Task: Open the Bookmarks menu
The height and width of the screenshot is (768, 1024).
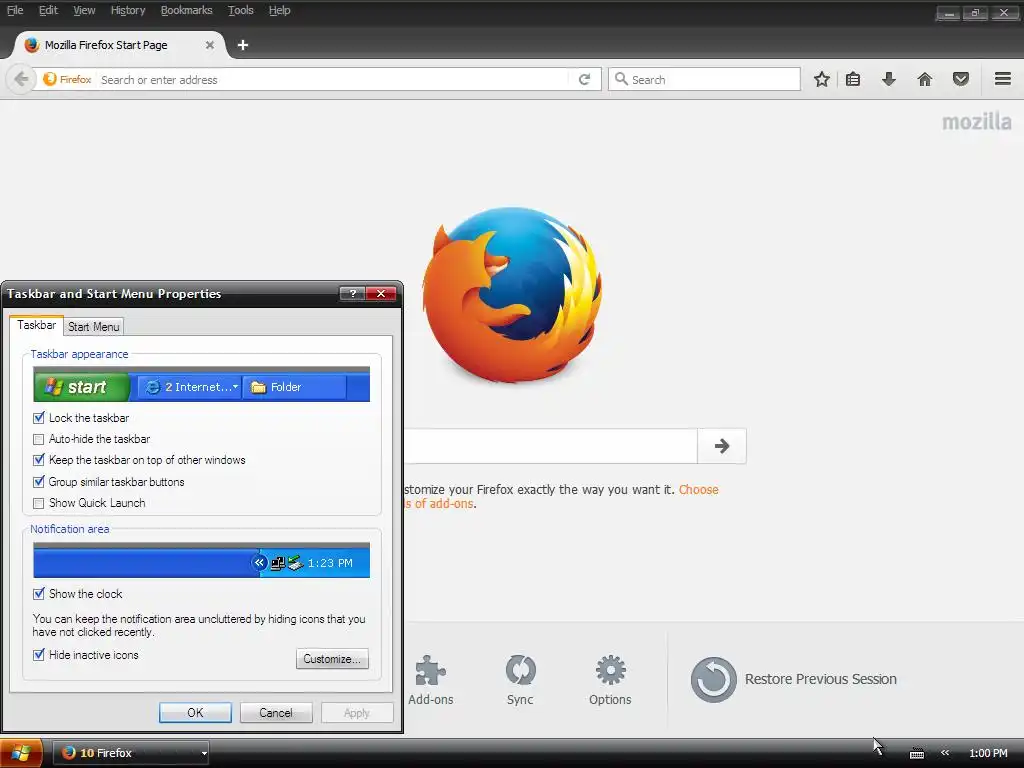Action: [186, 10]
